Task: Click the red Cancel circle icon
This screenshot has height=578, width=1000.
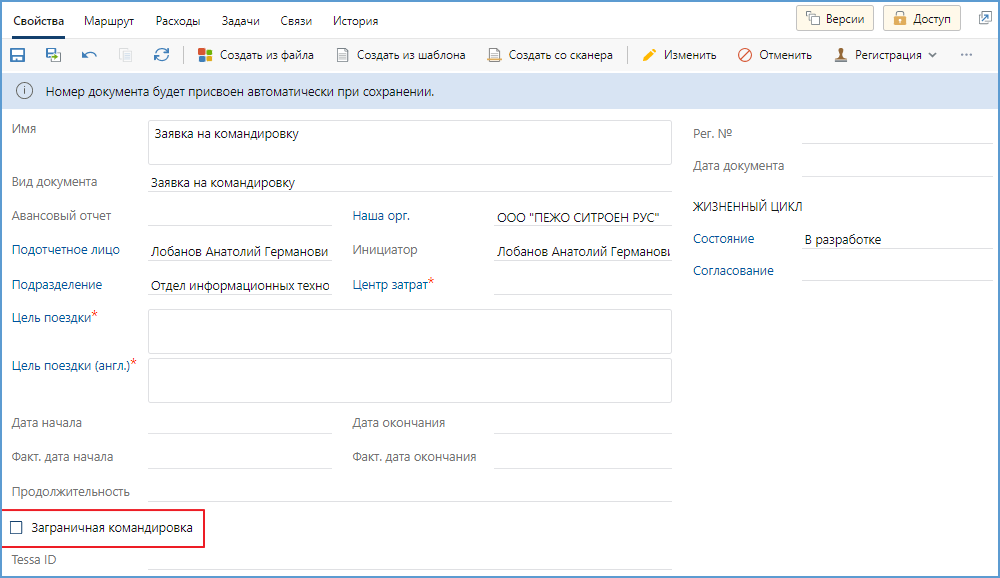Action: tap(745, 55)
